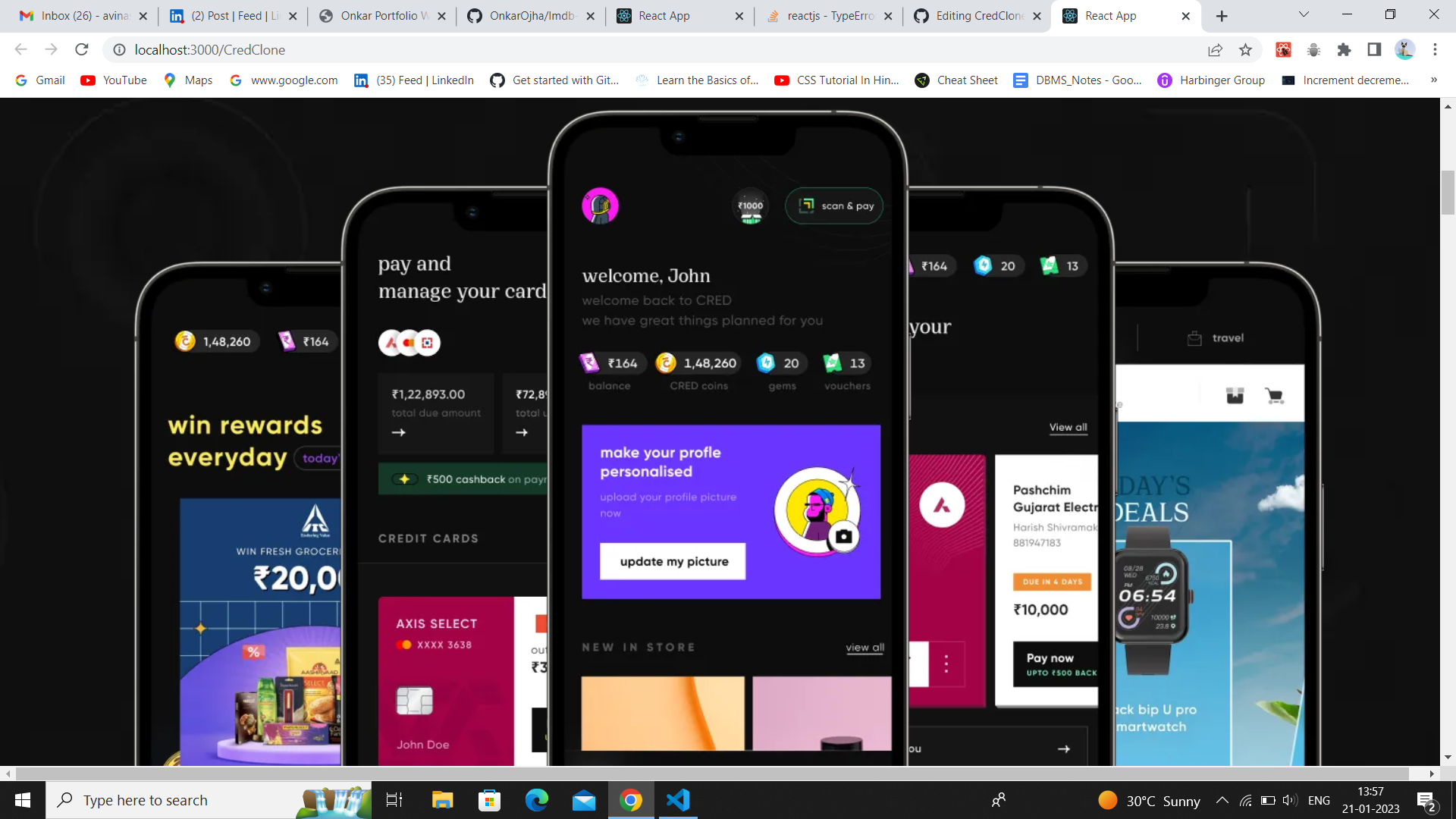Viewport: 1456px width, 819px height.
Task: Open the tab search dropdown arrow
Action: click(x=1304, y=15)
